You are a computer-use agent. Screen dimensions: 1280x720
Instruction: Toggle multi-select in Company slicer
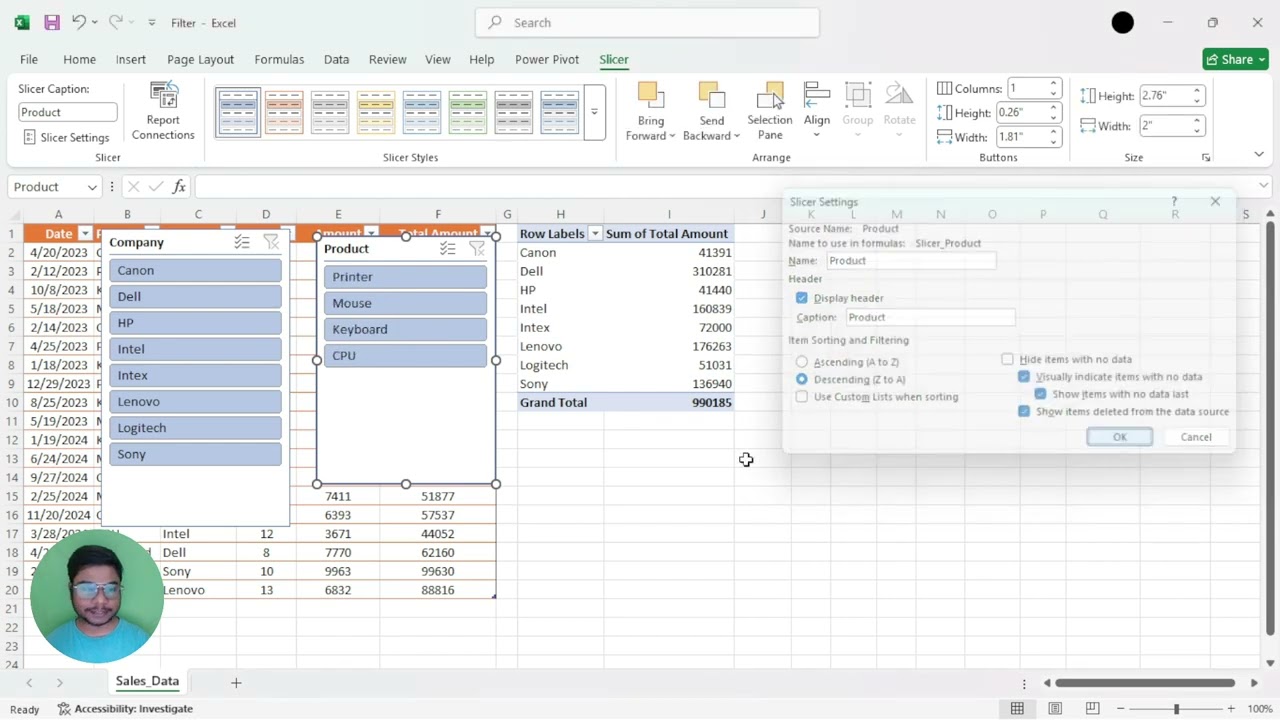[x=242, y=242]
